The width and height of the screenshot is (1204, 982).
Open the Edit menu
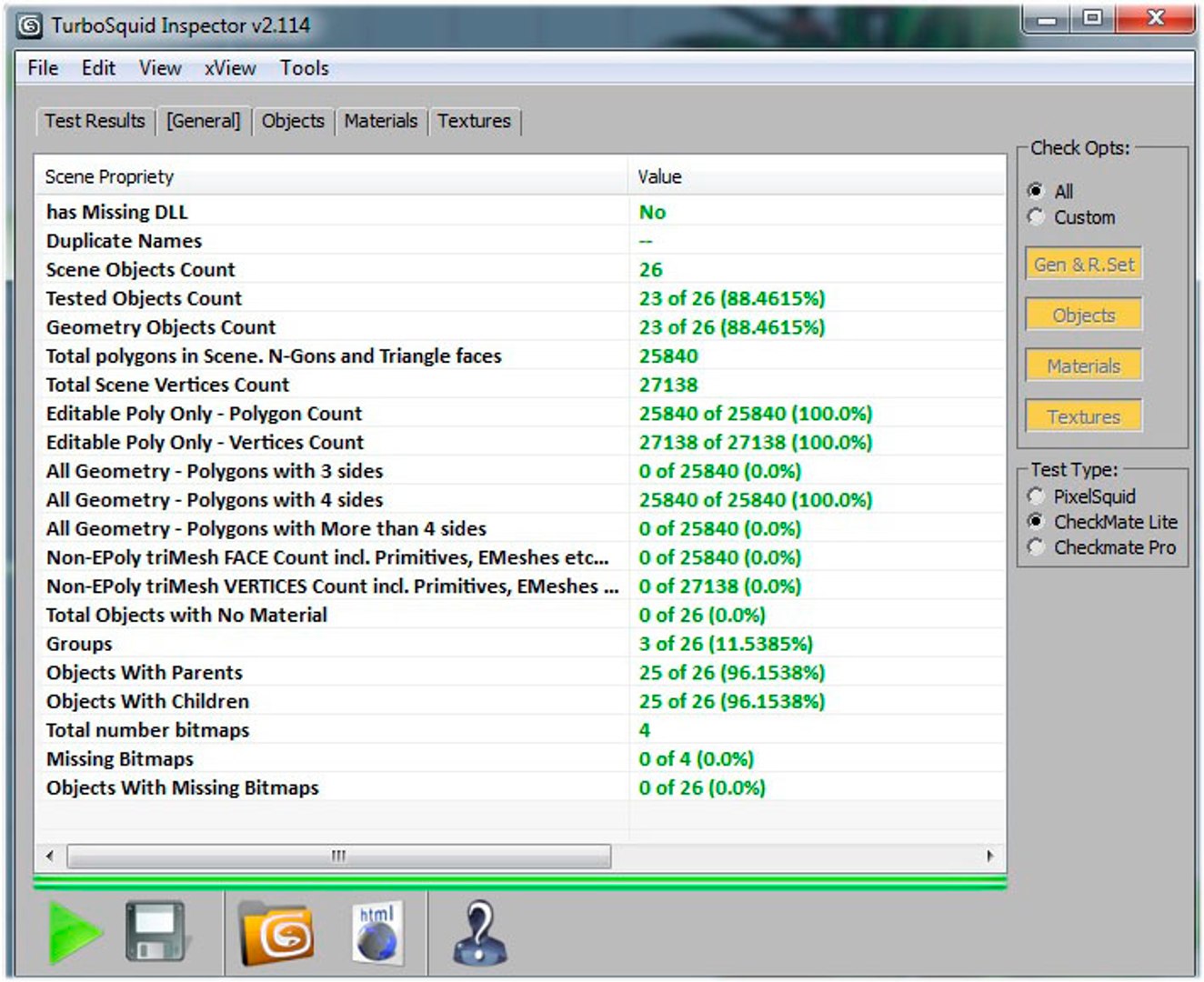[x=98, y=68]
